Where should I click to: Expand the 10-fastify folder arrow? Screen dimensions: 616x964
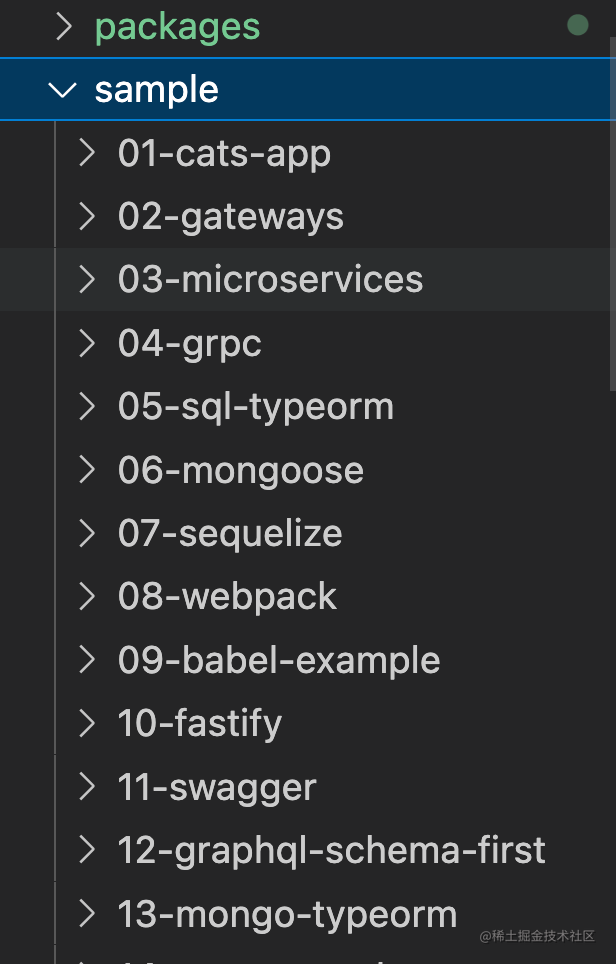pyautogui.click(x=87, y=723)
